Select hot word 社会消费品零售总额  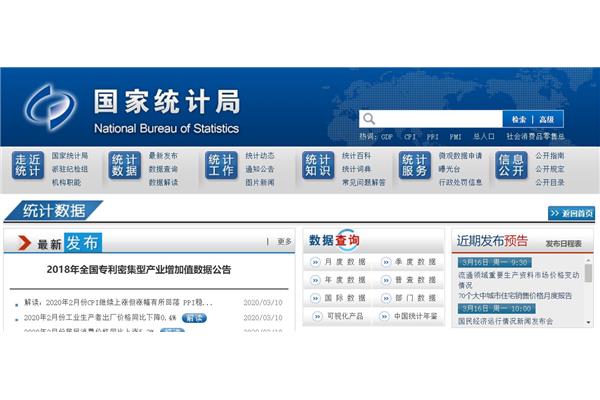point(535,136)
